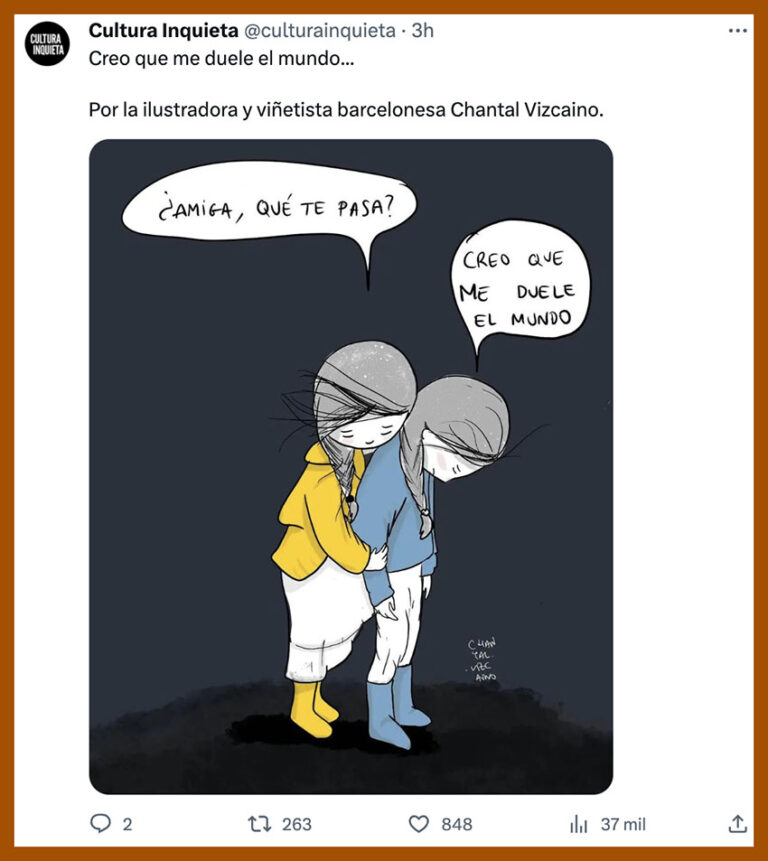Click the share upload icon
The width and height of the screenshot is (768, 861).
pyautogui.click(x=738, y=824)
